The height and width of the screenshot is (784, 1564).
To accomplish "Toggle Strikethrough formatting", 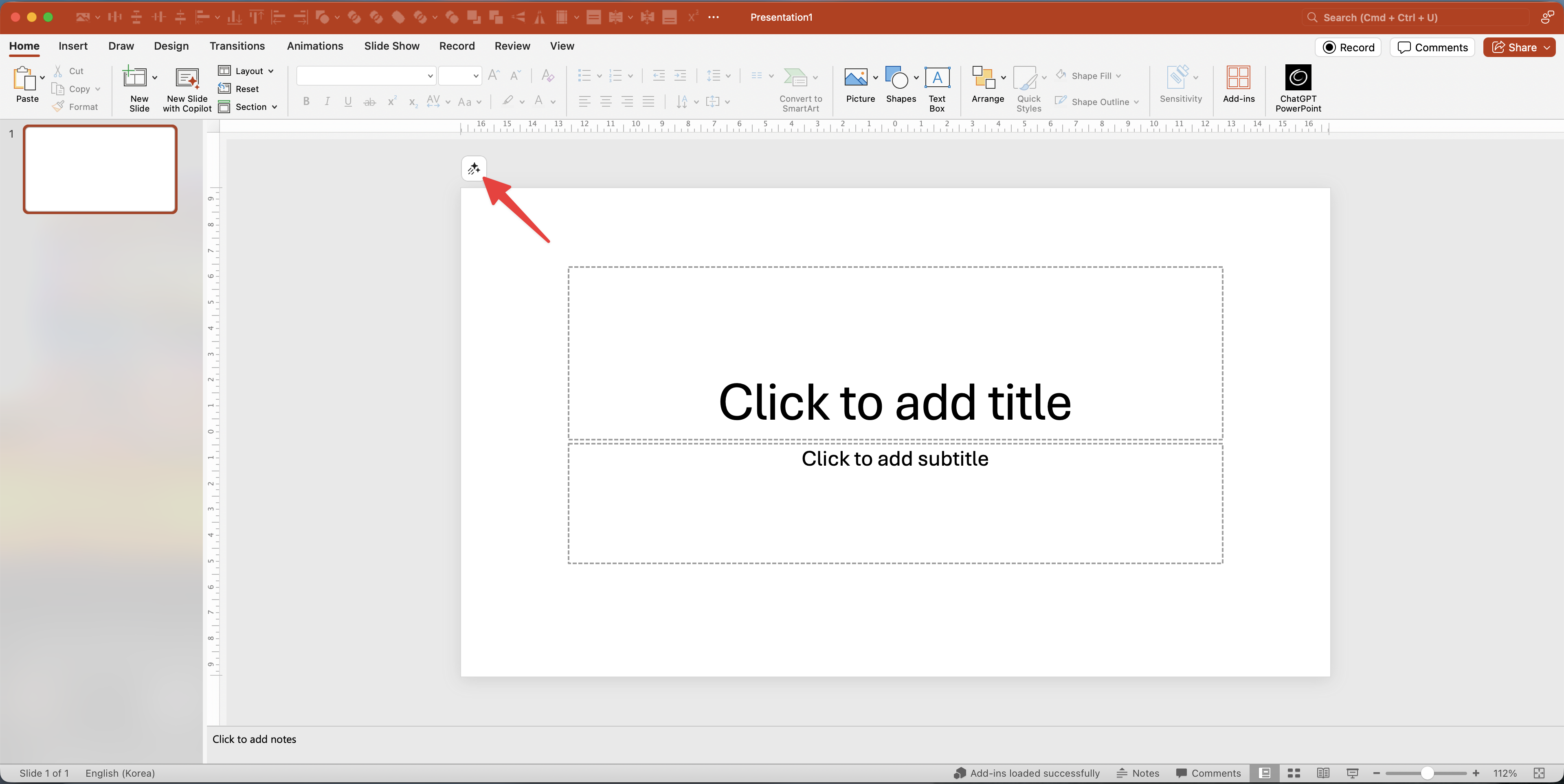I will [x=369, y=101].
